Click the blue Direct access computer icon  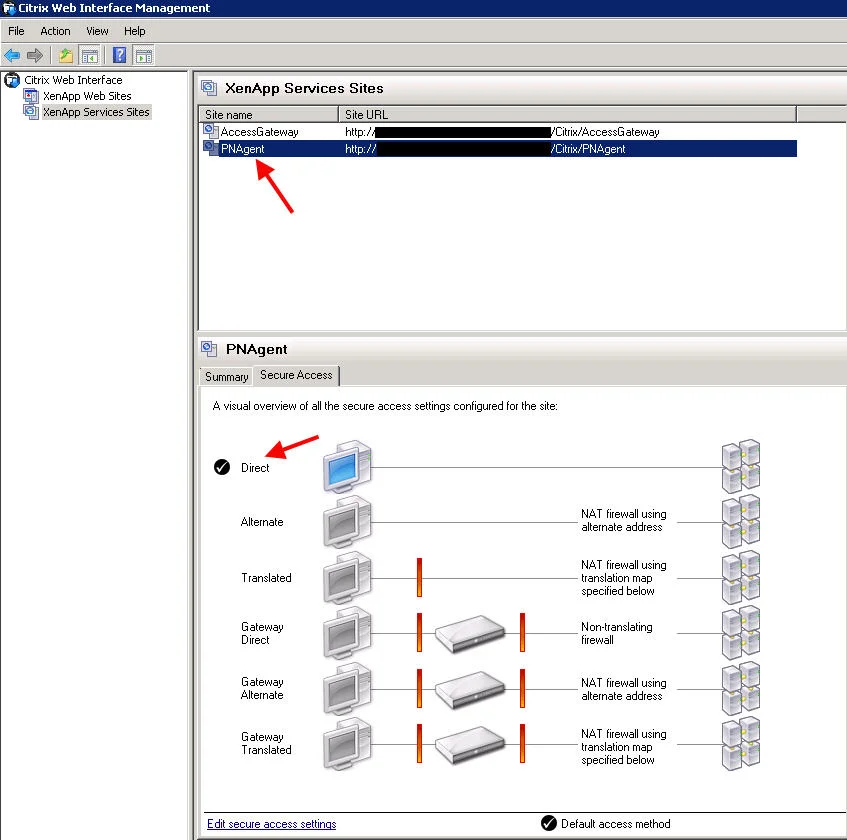point(347,467)
